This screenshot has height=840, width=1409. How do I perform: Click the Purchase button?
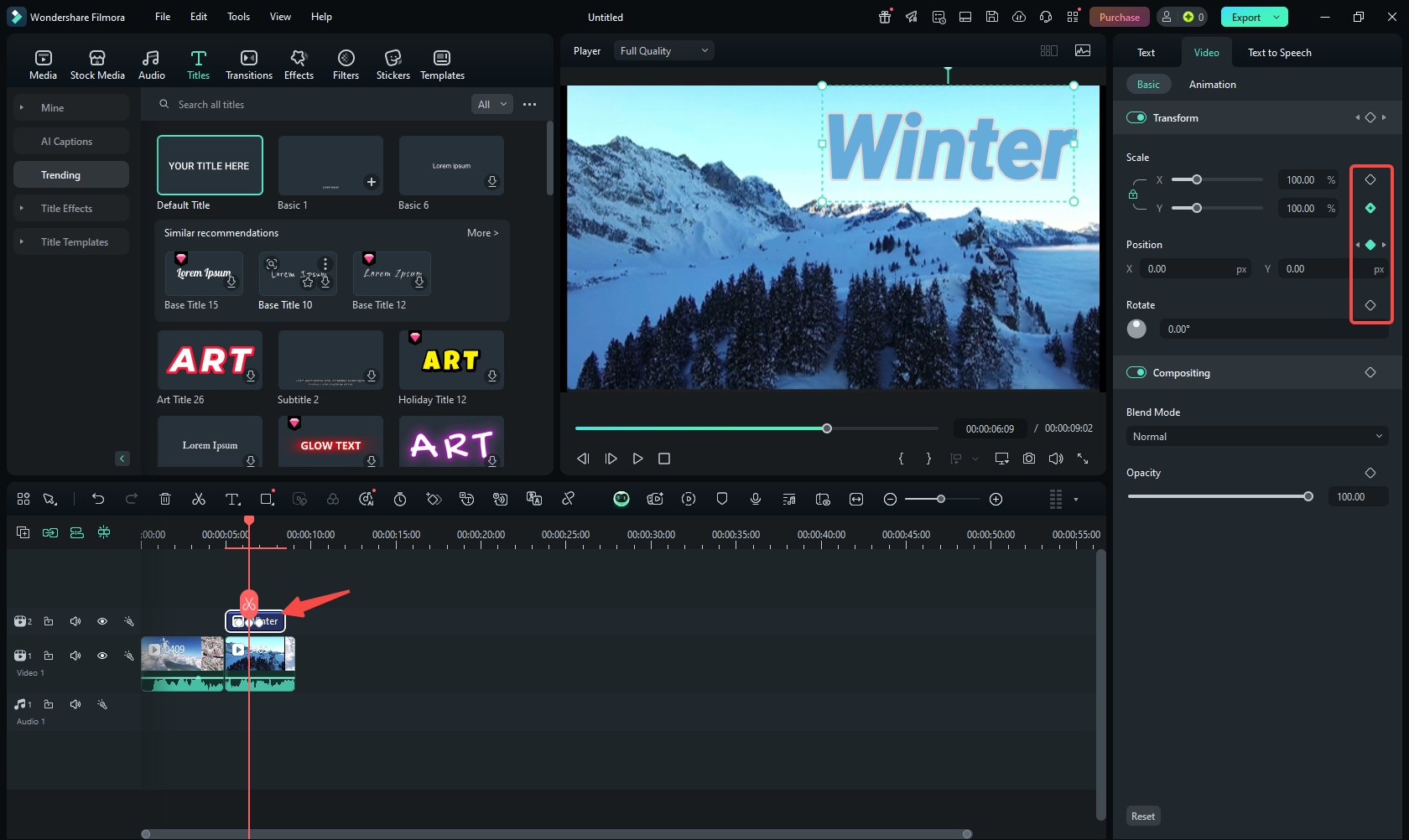(x=1119, y=16)
